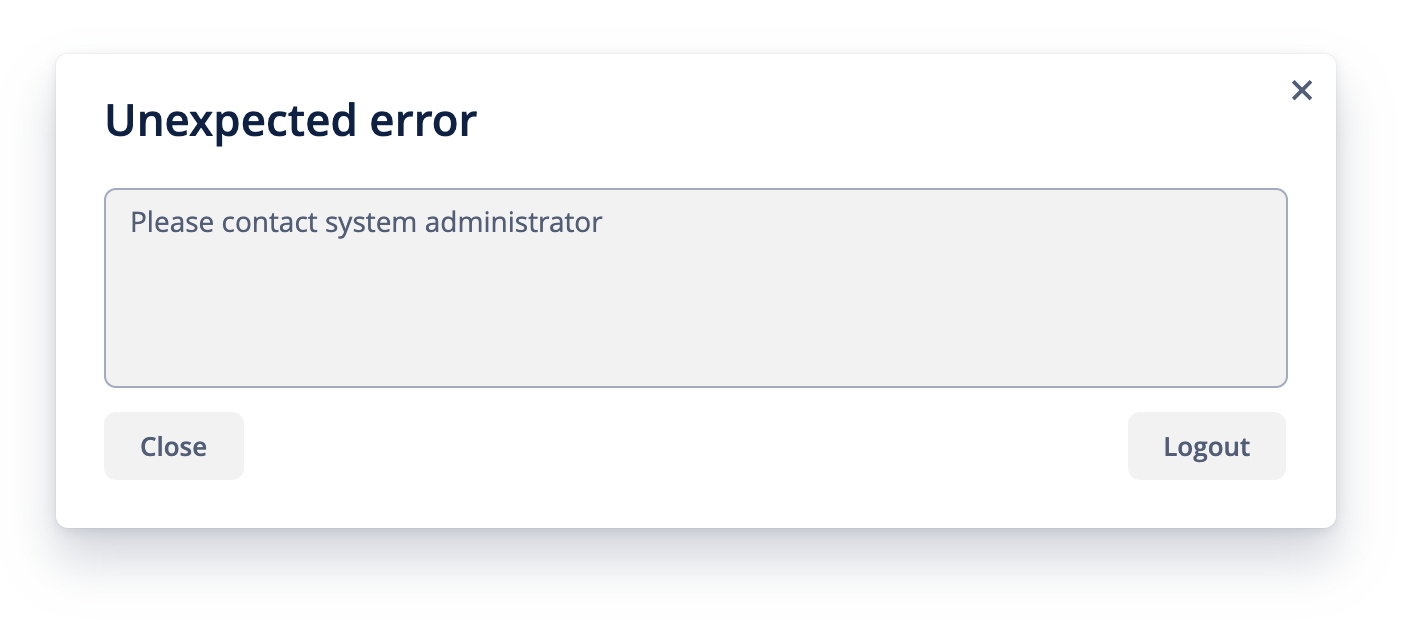
Task: Dismiss the dialog using the Close button
Action: pyautogui.click(x=173, y=446)
